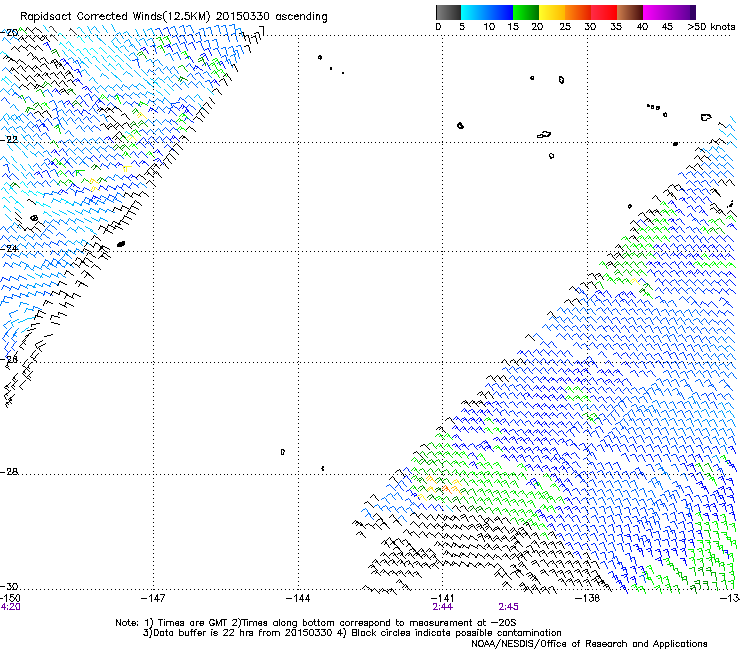The width and height of the screenshot is (740, 650).
Task: Click the note line 'Times are GMT'
Action: (193, 623)
